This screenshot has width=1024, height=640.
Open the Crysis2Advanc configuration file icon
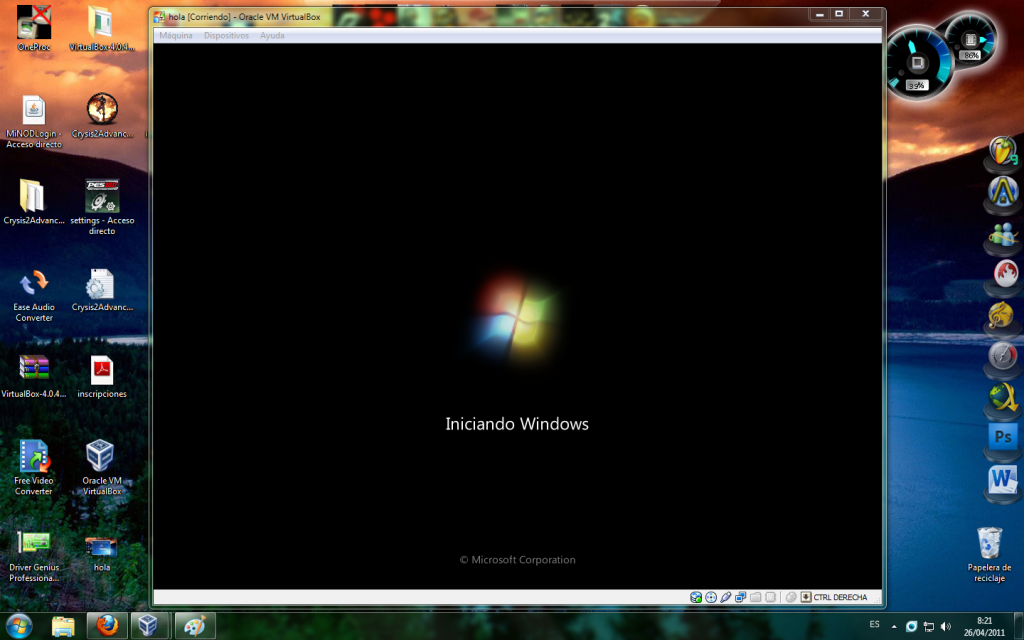pos(102,289)
